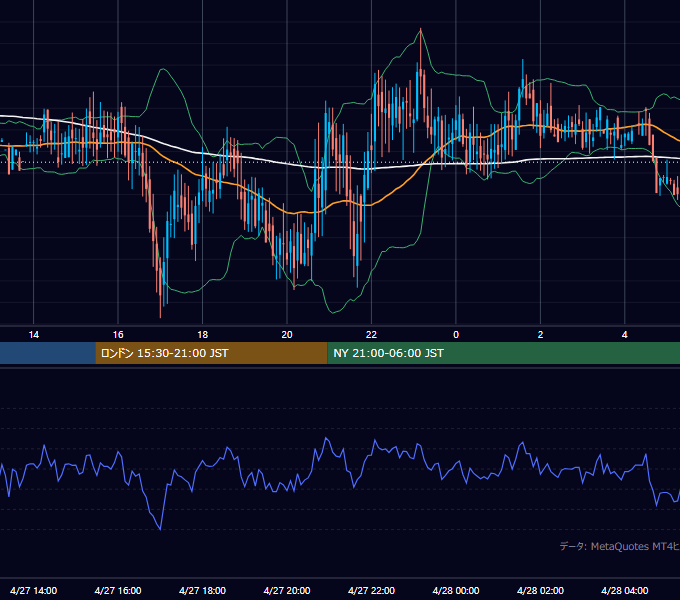Click the 4/27 20:00 date label
Image resolution: width=680 pixels, height=600 pixels.
tap(287, 590)
